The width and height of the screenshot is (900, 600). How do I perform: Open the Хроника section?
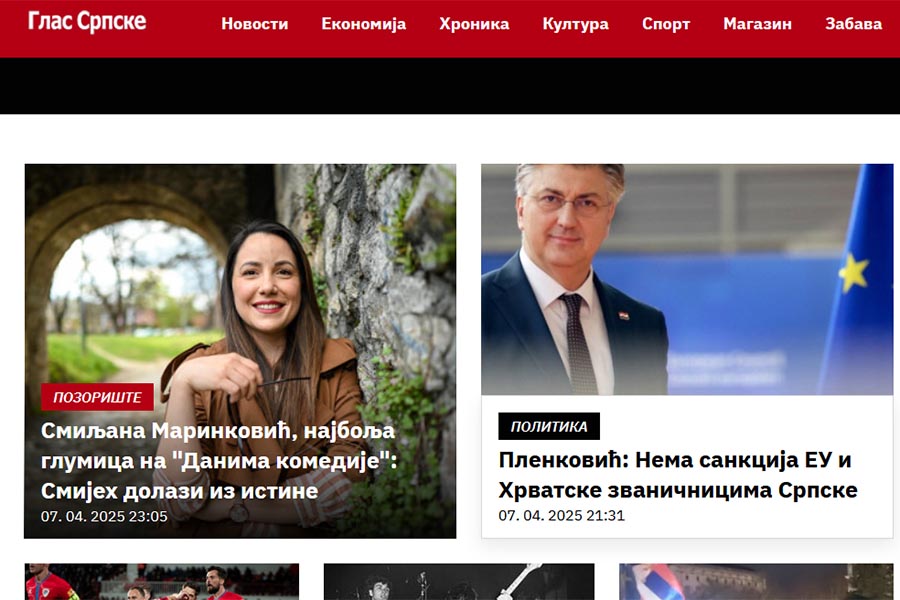[x=474, y=24]
